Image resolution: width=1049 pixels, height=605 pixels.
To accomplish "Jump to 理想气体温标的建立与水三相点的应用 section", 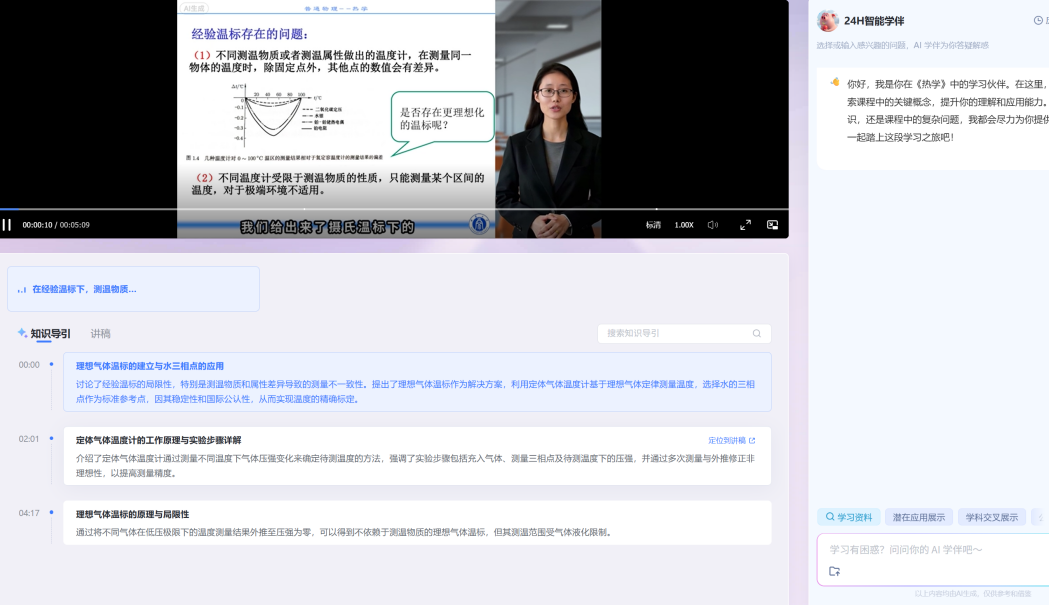I will coord(150,366).
